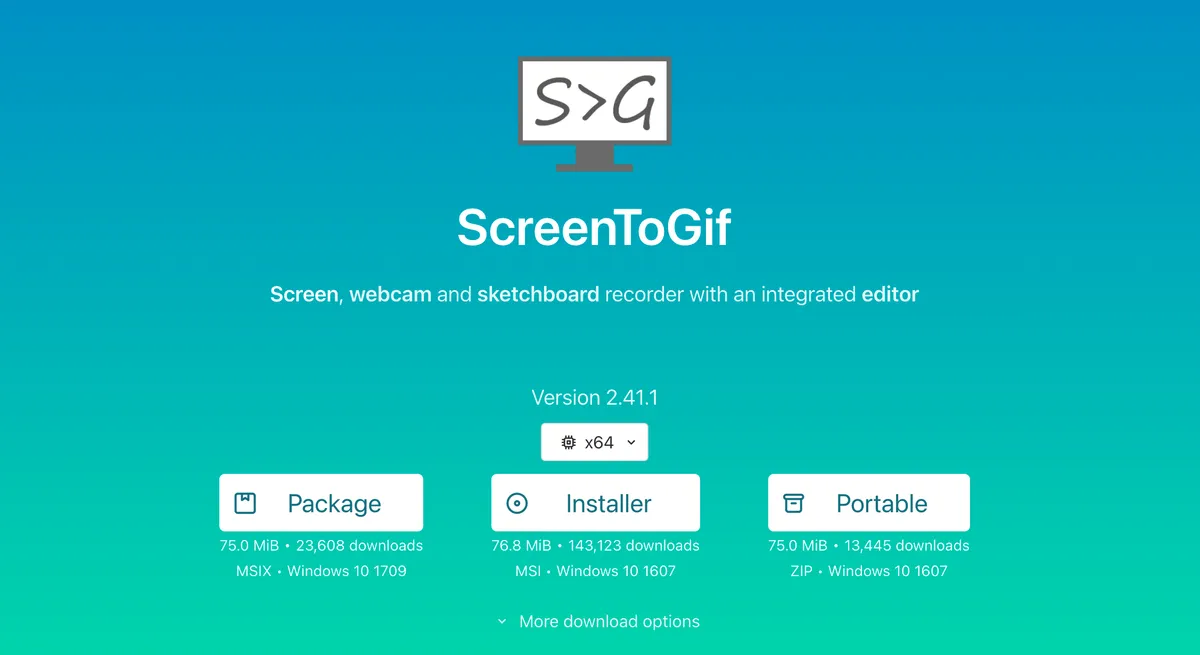Click the Installer disc icon

[517, 503]
